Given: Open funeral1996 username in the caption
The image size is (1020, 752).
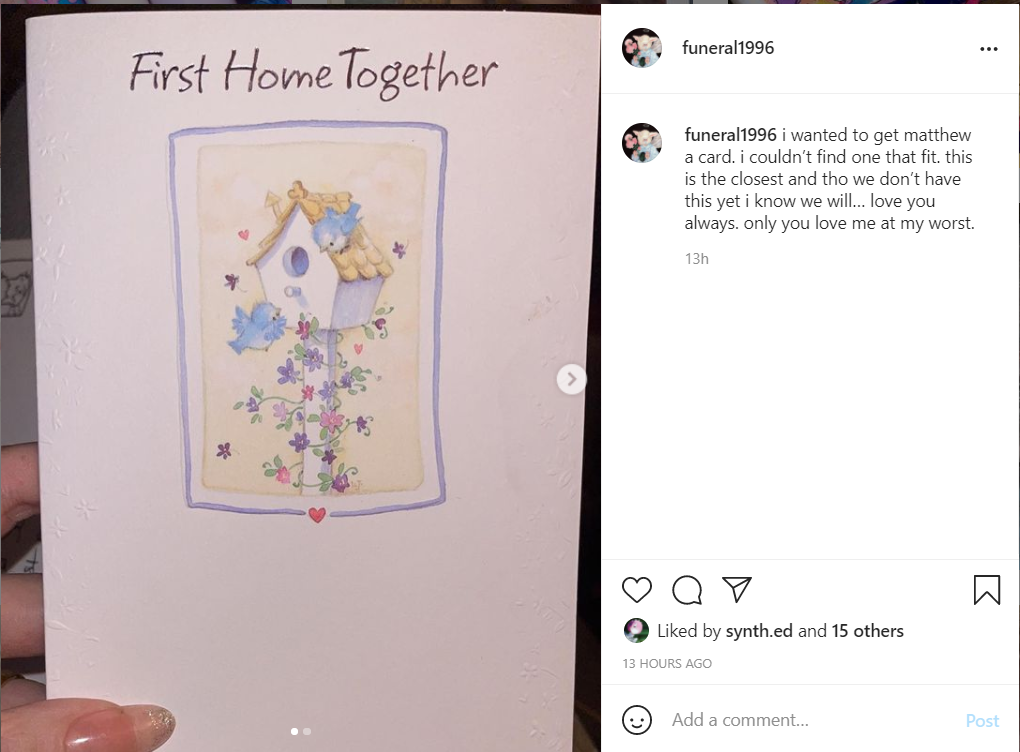Looking at the screenshot, I should coord(730,135).
